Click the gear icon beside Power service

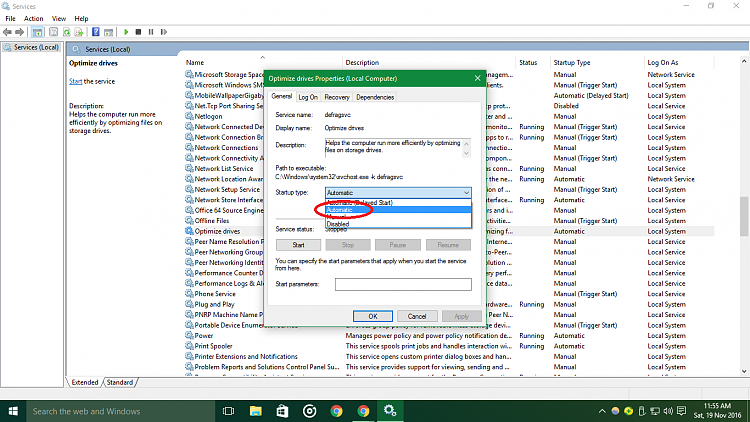(x=189, y=335)
